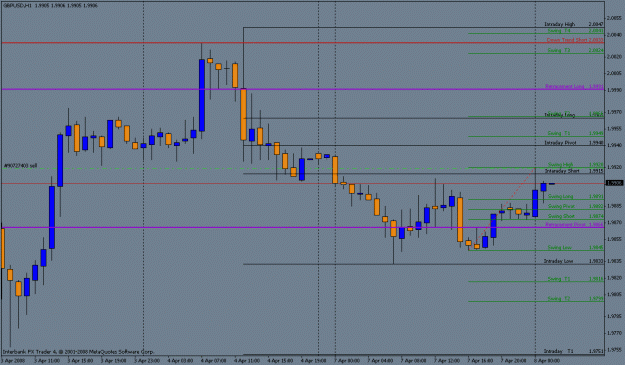Click the '7 Apr 12:00' time axis label
The height and width of the screenshot is (365, 625).
pyautogui.click(x=447, y=361)
